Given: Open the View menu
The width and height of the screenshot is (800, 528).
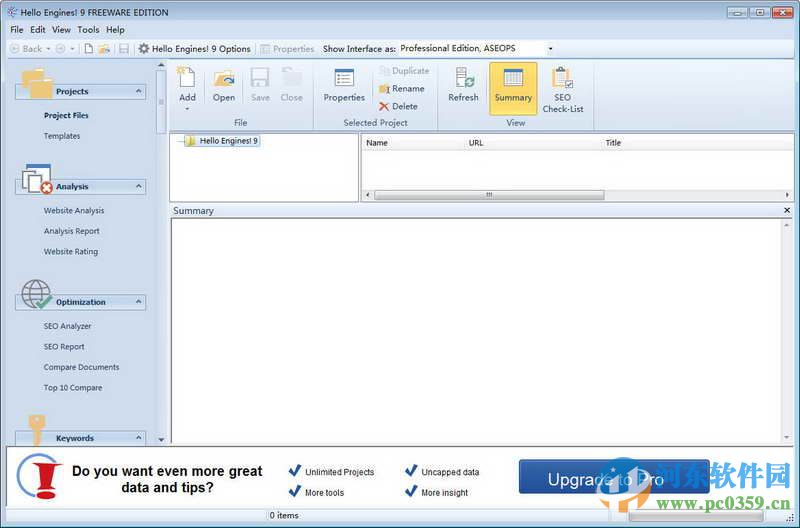Looking at the screenshot, I should point(61,30).
